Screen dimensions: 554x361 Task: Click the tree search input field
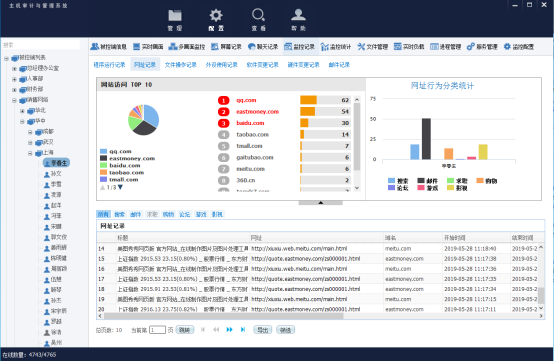click(41, 45)
